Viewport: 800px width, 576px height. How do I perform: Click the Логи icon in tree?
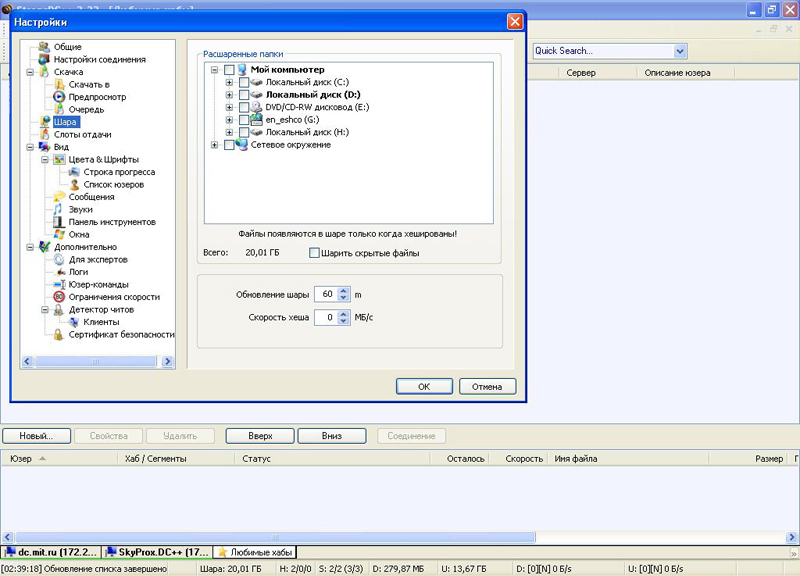coord(60,272)
